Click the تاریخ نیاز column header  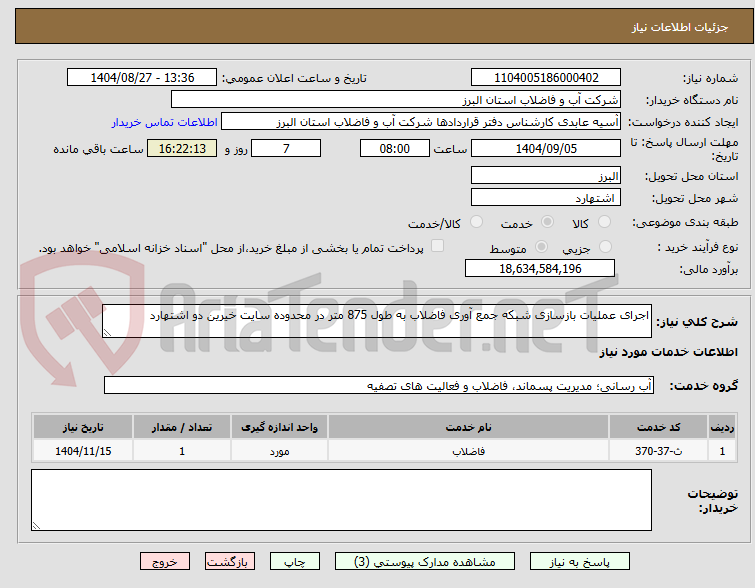(x=83, y=427)
